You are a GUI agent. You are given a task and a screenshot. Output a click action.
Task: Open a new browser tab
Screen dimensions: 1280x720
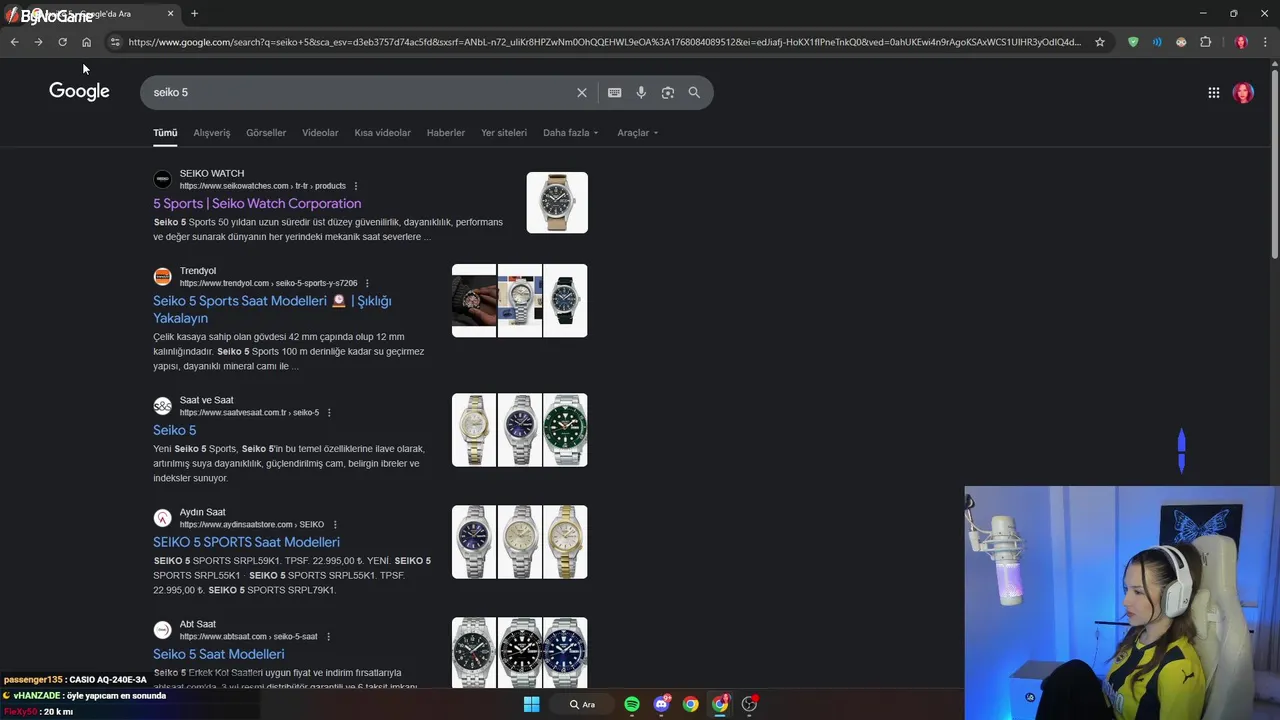click(194, 13)
